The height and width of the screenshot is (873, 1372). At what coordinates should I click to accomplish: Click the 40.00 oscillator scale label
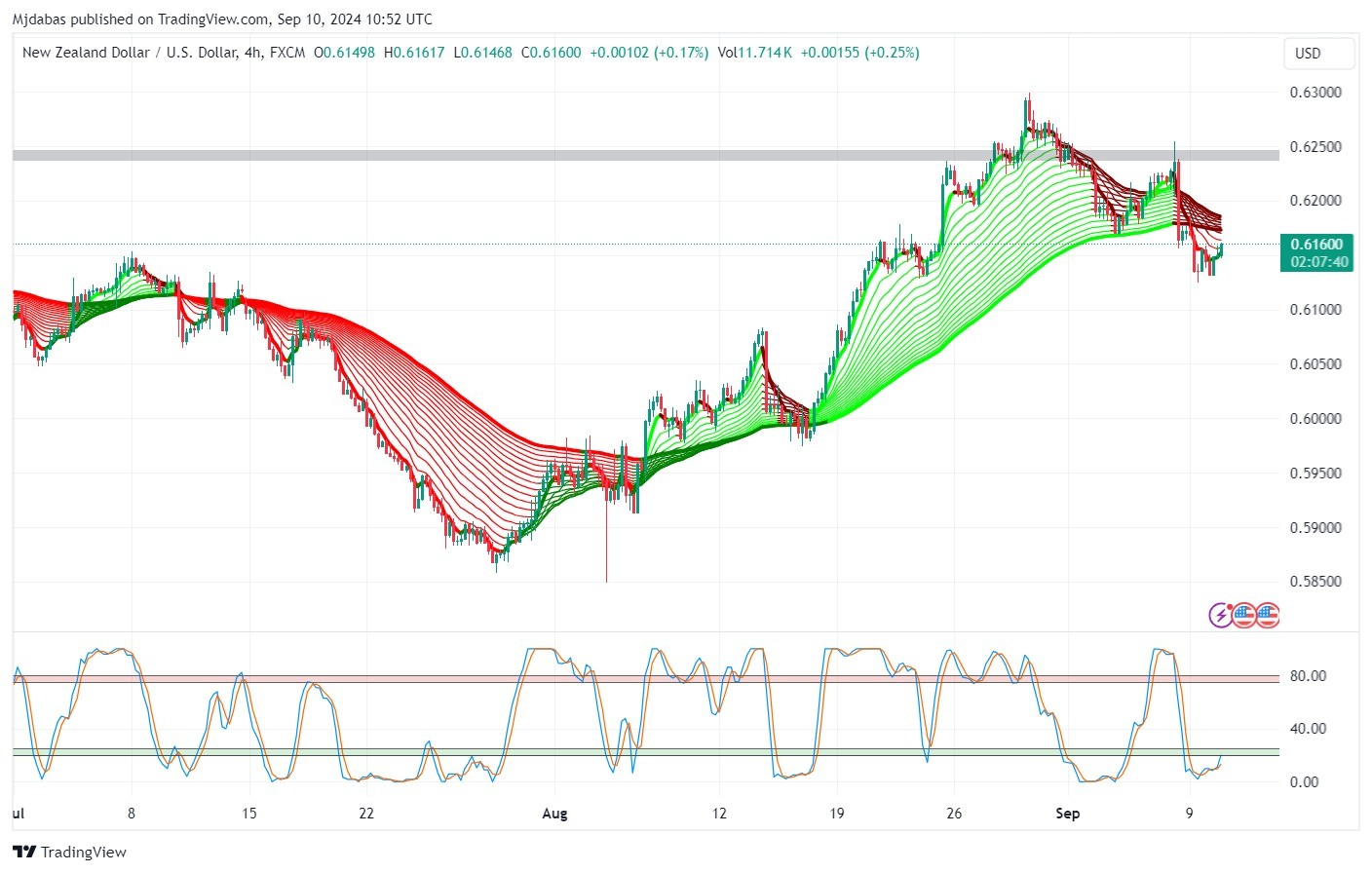coord(1308,729)
